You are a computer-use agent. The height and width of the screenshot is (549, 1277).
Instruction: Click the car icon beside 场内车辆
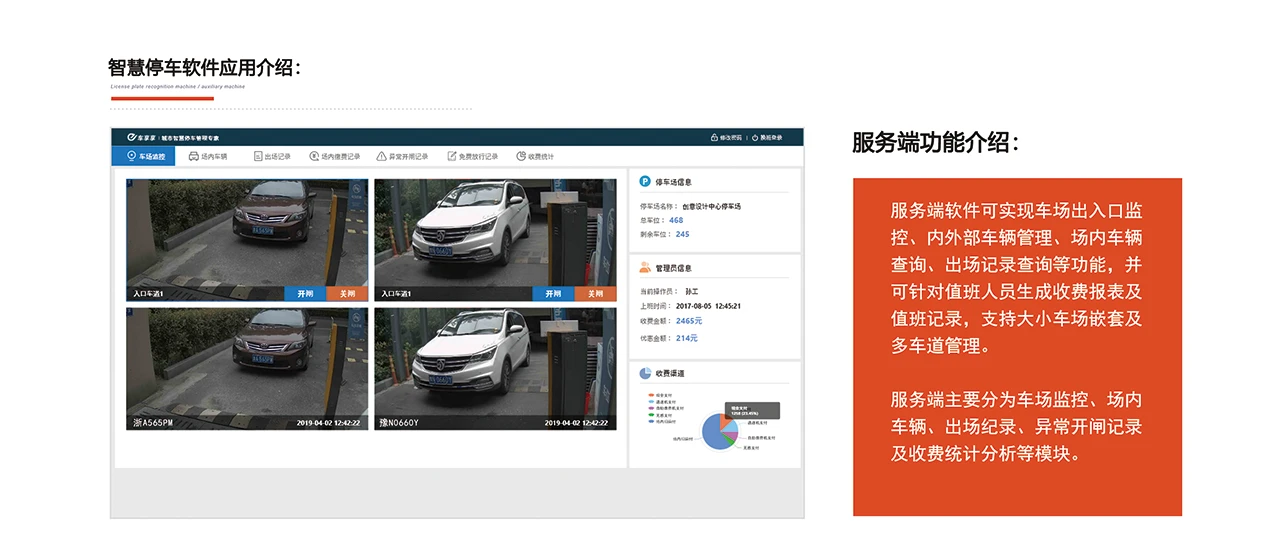193,156
